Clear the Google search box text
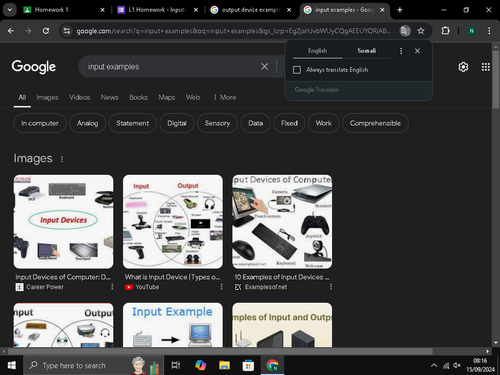The height and width of the screenshot is (375, 500). click(264, 67)
